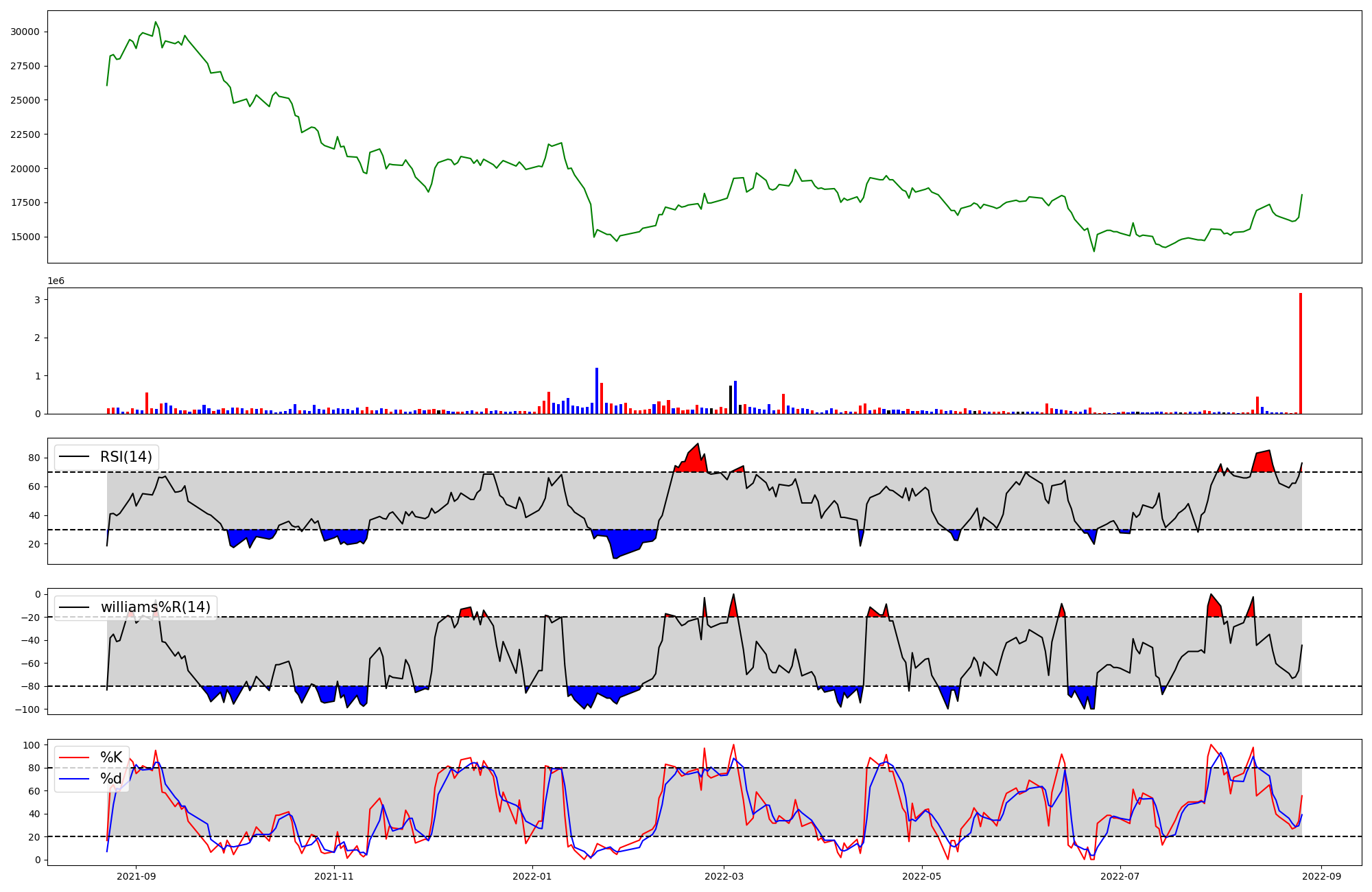Image resolution: width=1372 pixels, height=892 pixels.
Task: Click the 2022-09 x-axis date label
Action: coord(1321,876)
